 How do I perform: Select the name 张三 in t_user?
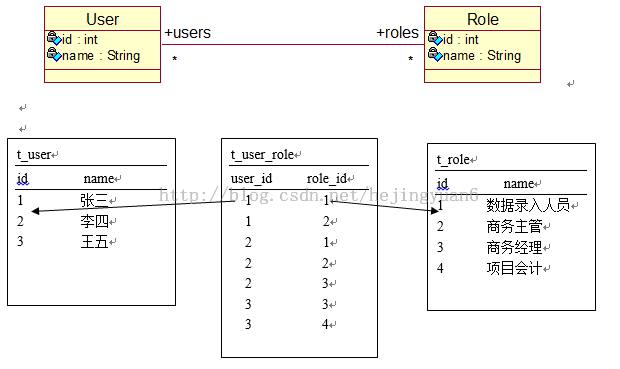94,200
